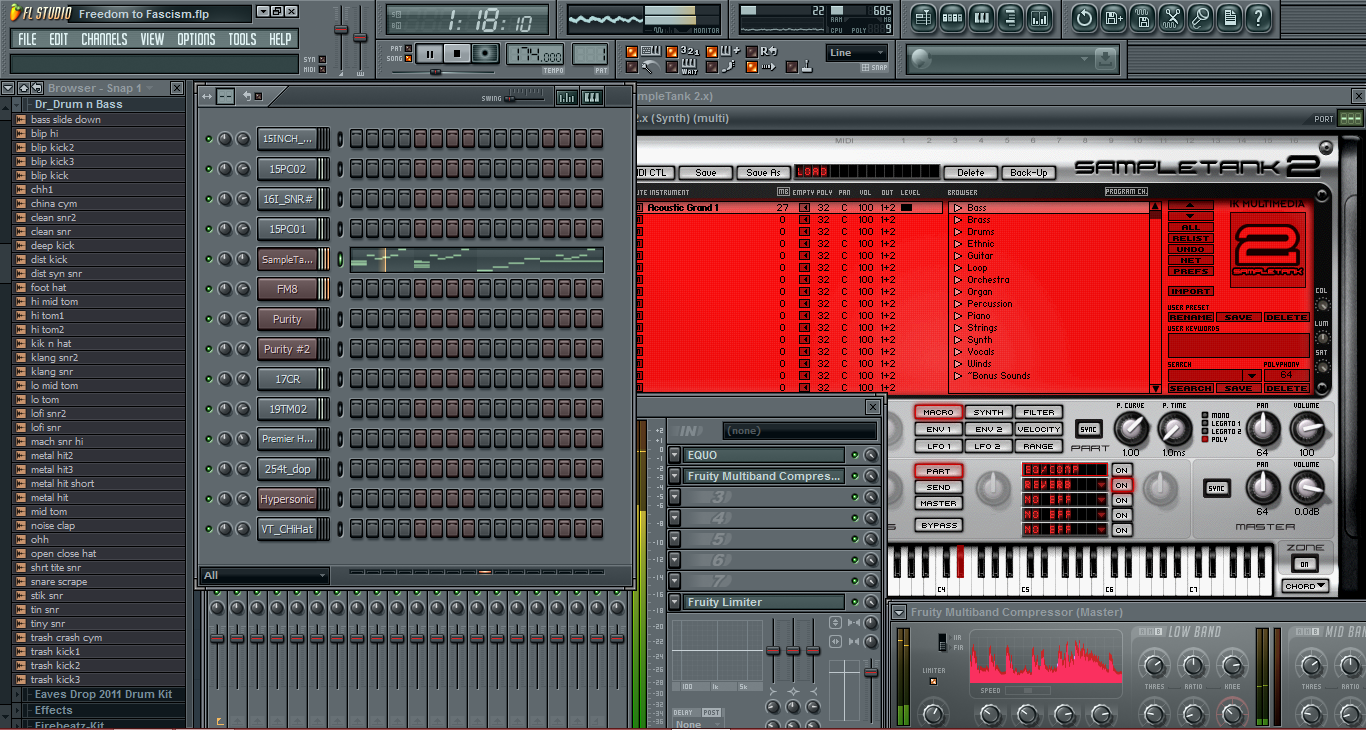The height and width of the screenshot is (730, 1366).
Task: Click the save new version icon
Action: click(x=1113, y=18)
